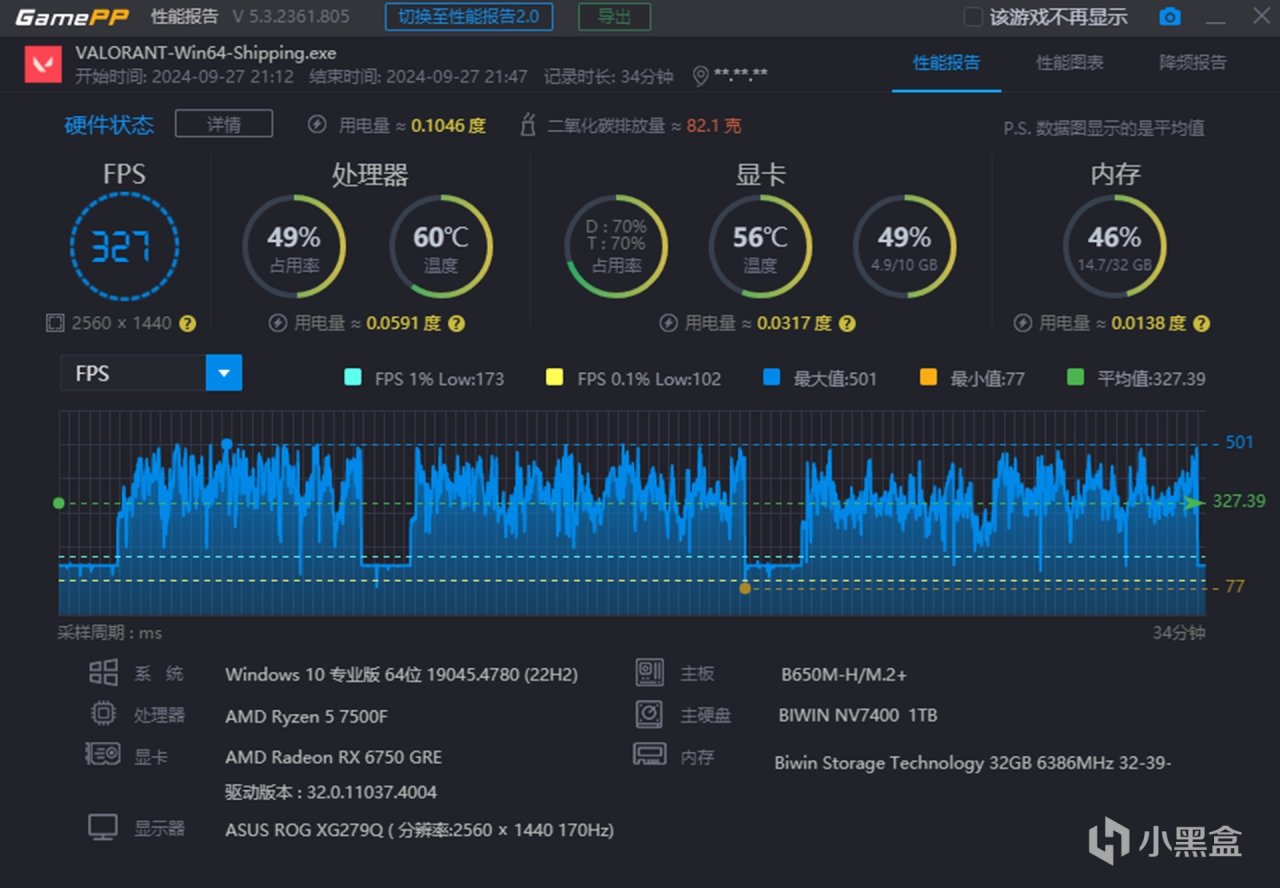Take a screenshot with the camera icon
Screen dimensions: 1280x888
click(x=1169, y=17)
